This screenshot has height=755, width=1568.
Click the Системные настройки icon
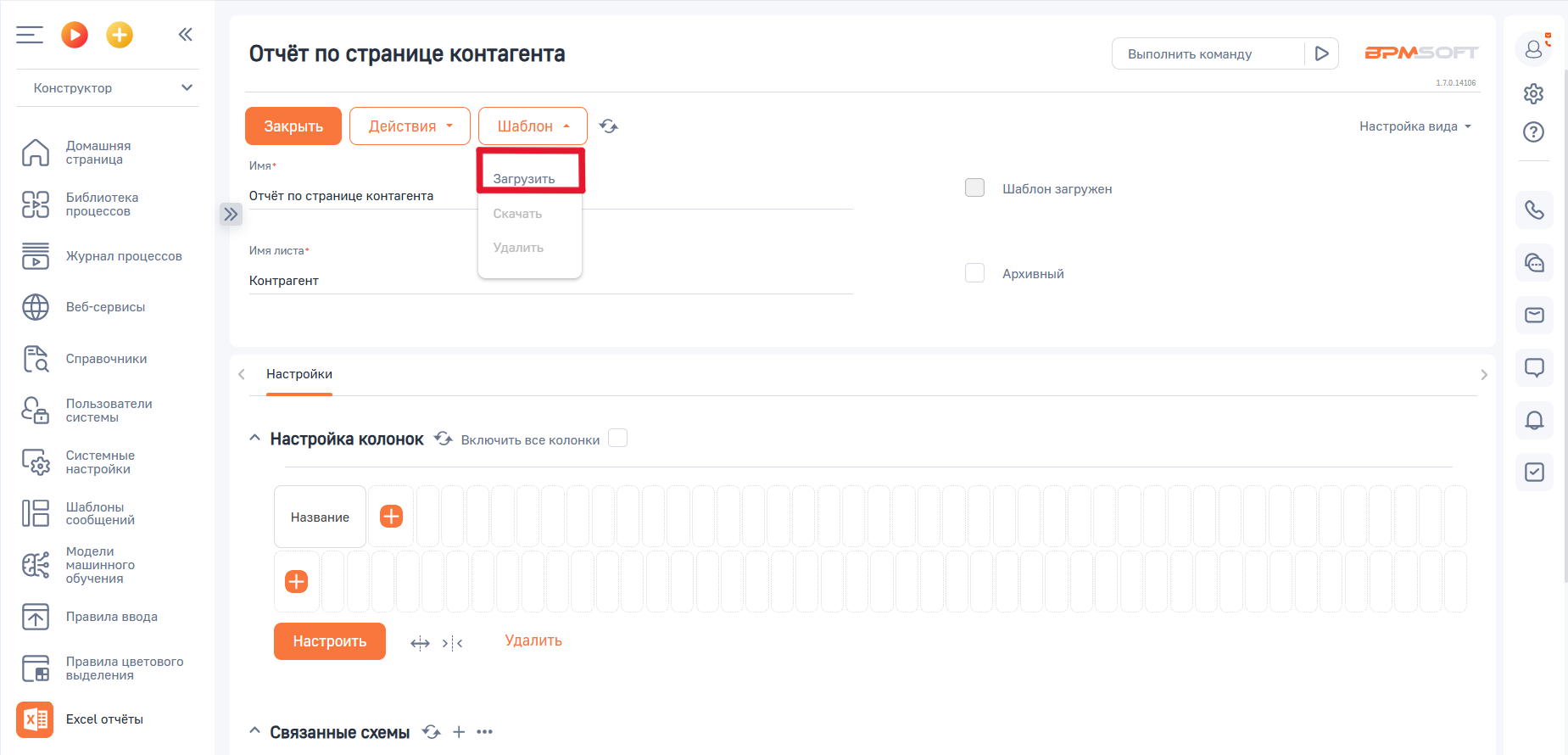click(x=36, y=462)
